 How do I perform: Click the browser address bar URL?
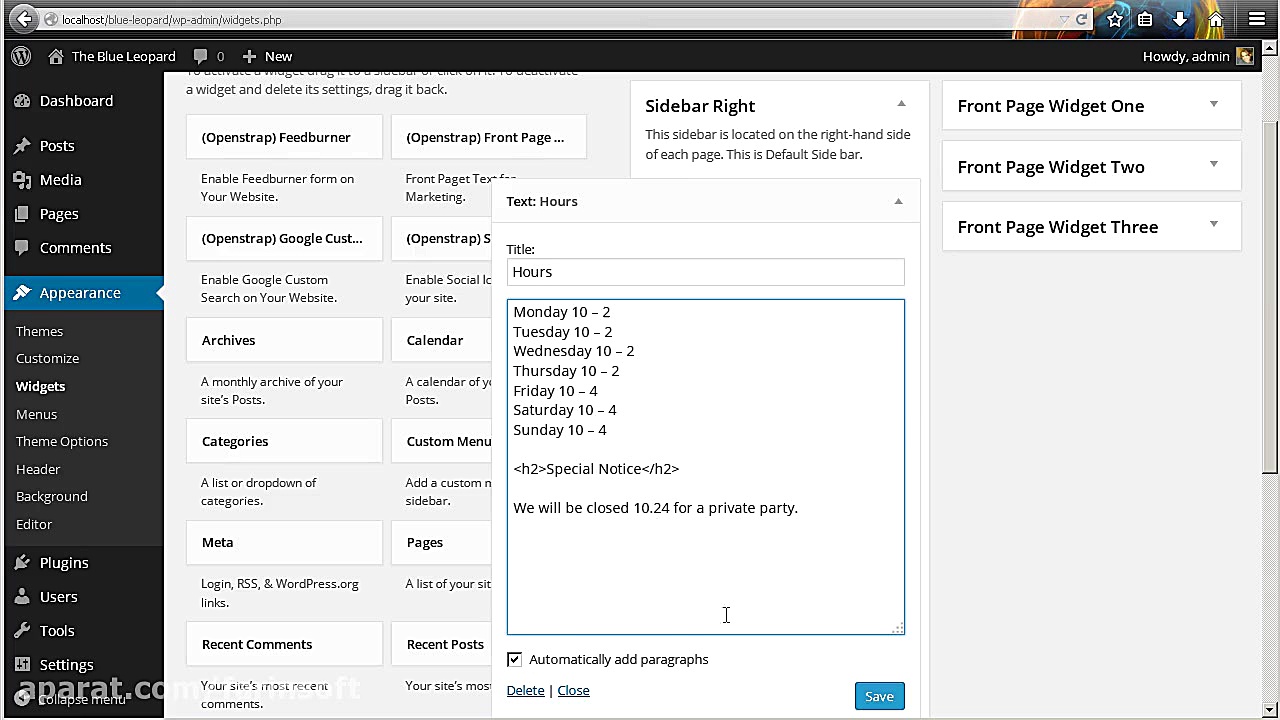(x=171, y=19)
